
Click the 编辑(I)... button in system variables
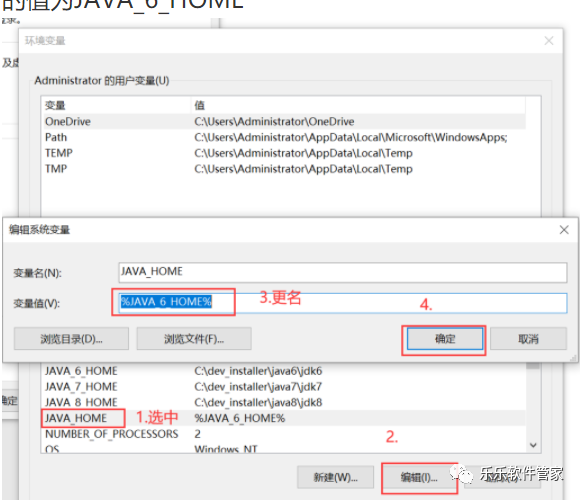(x=419, y=477)
